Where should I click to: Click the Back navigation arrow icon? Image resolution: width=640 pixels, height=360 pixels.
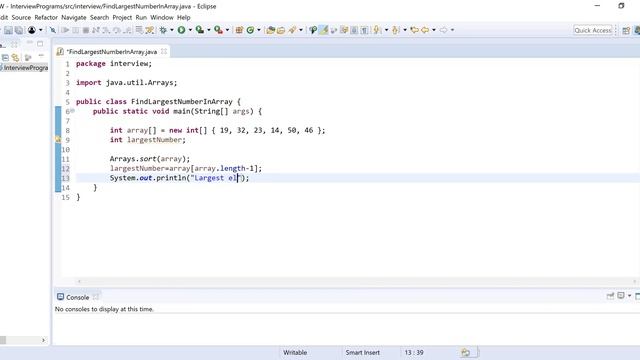[425, 30]
